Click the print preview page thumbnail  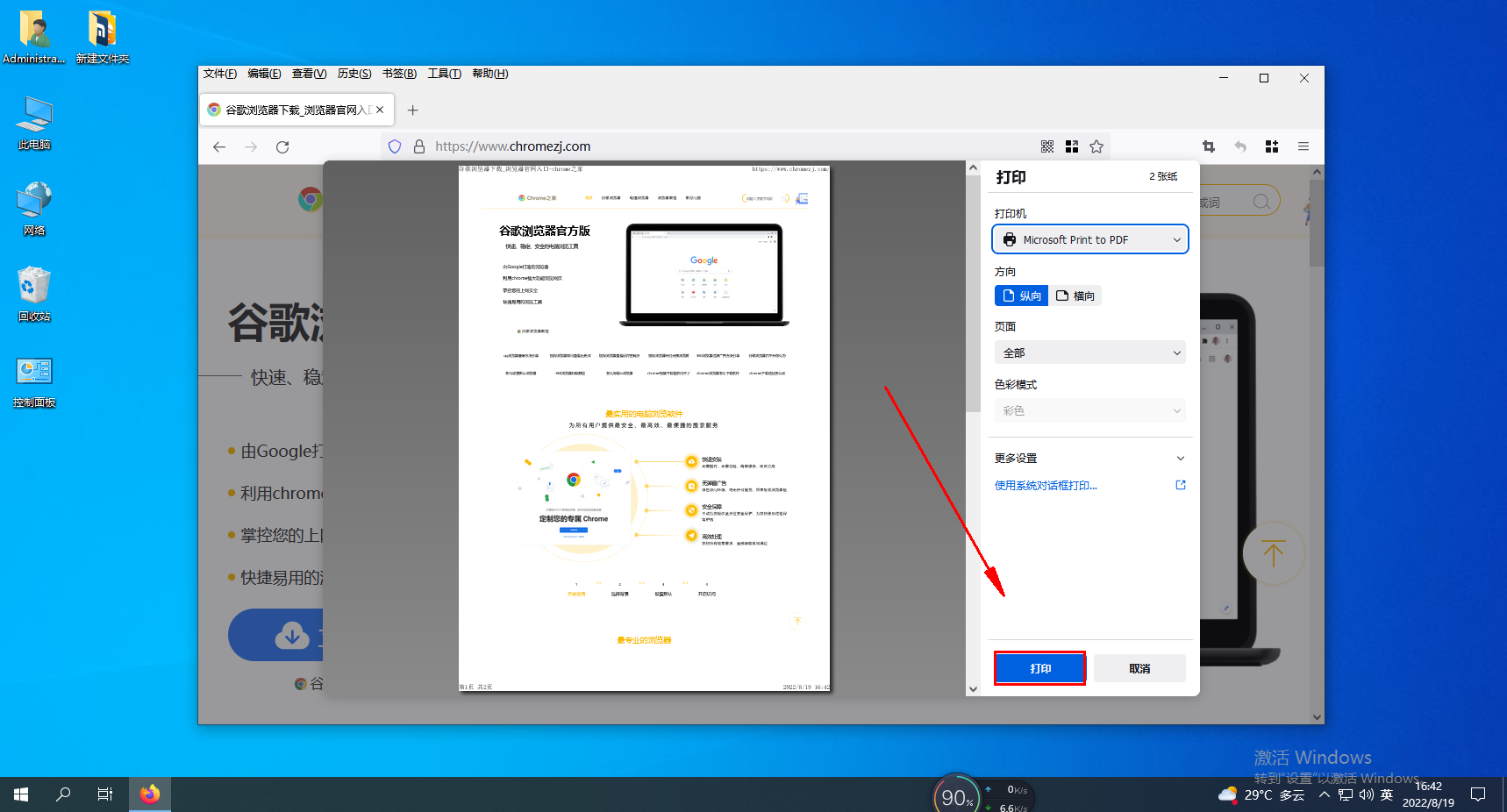[x=644, y=428]
